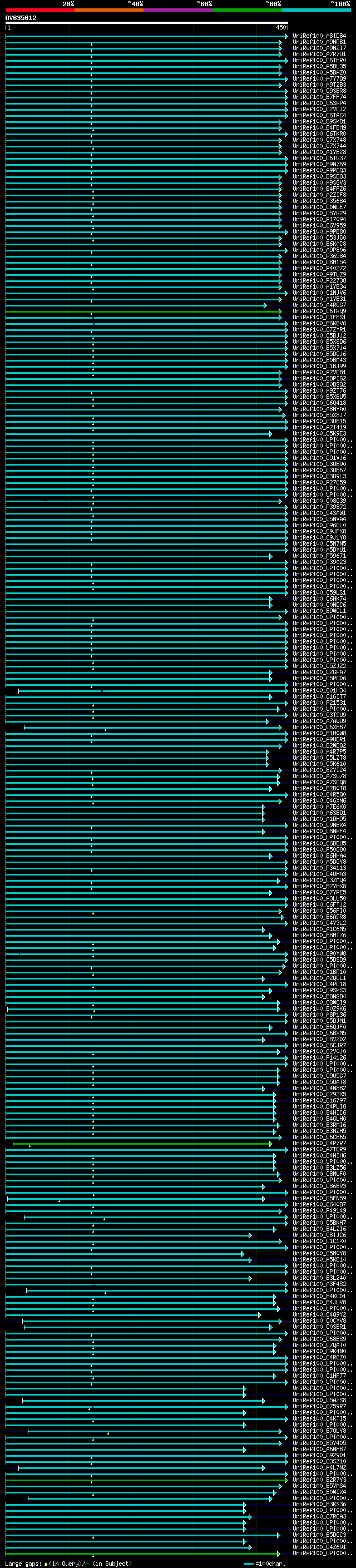Select the UniRef100_B9SKD1 label
The image size is (356, 1568).
[319, 121]
